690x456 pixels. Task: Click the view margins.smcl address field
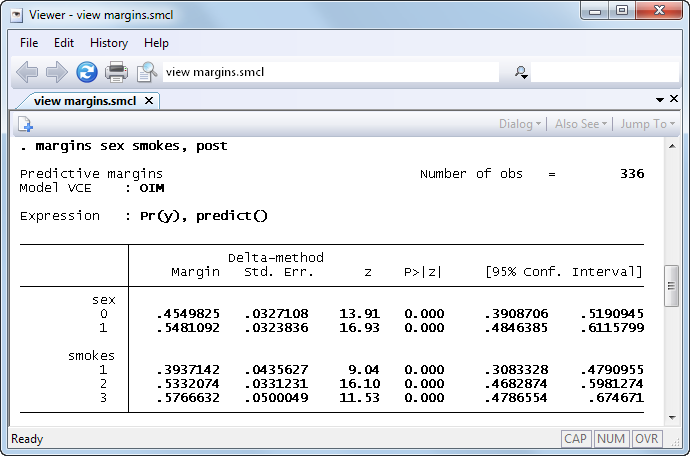pyautogui.click(x=330, y=72)
